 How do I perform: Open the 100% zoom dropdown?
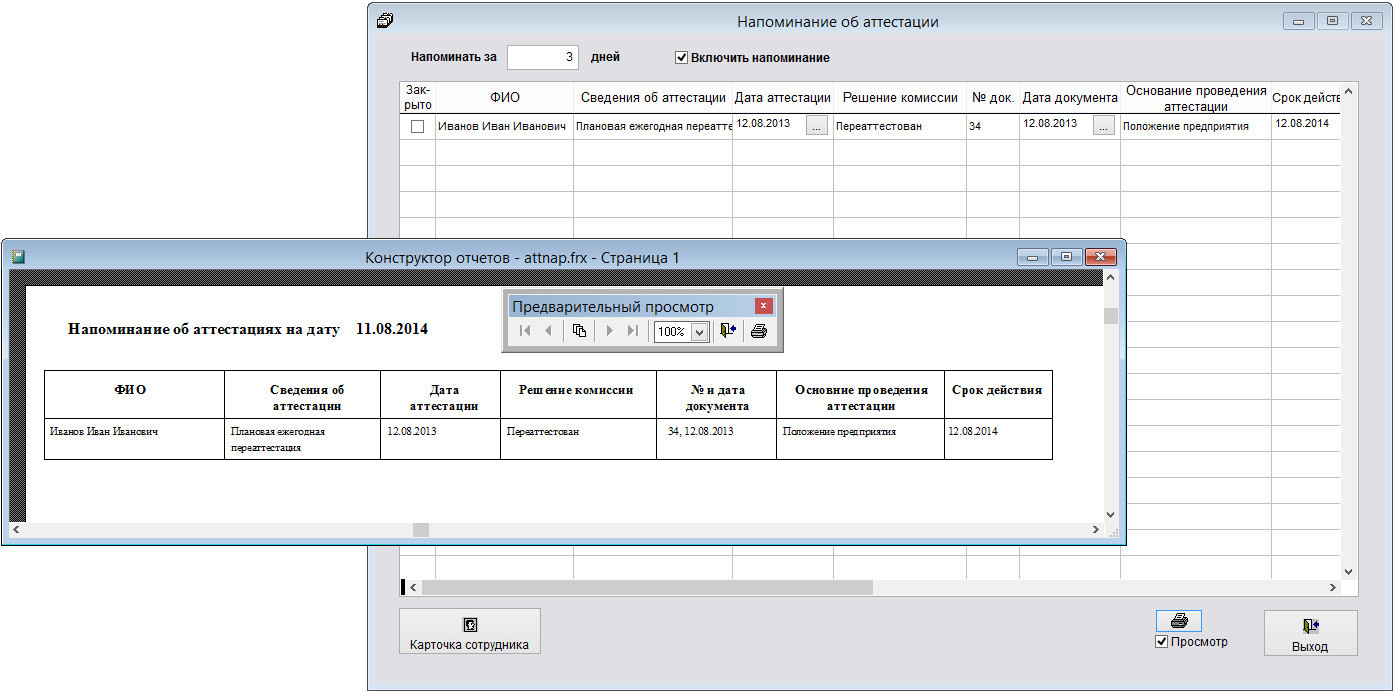tap(700, 332)
